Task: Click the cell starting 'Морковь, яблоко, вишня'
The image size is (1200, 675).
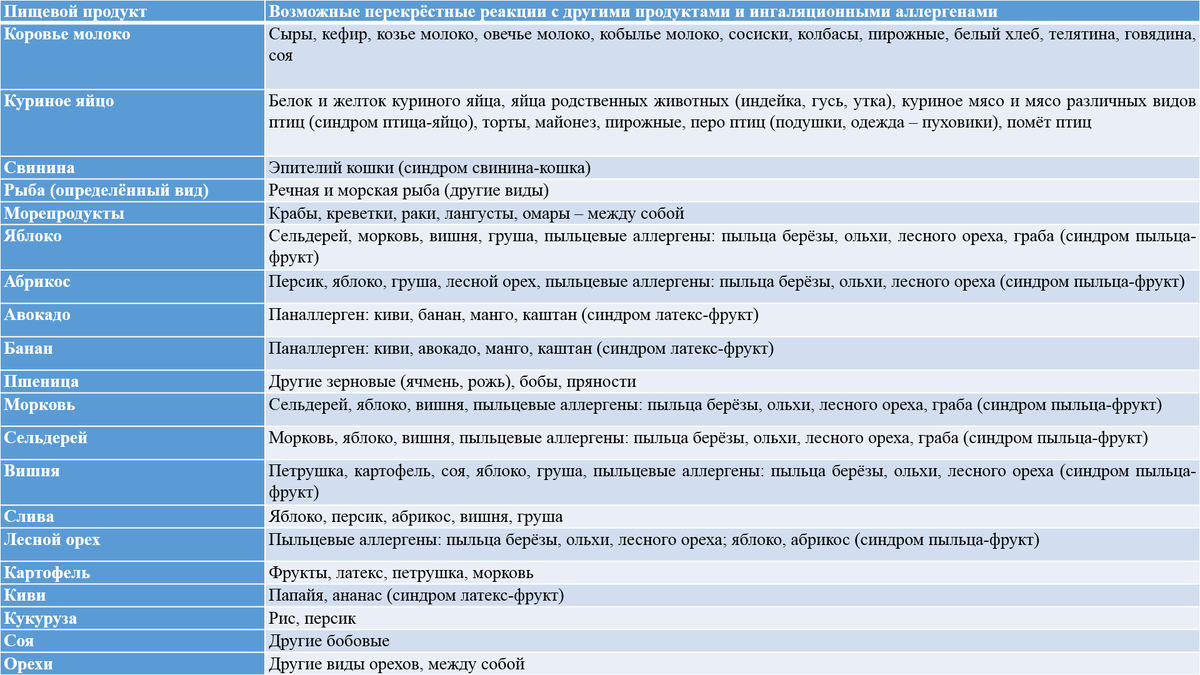Action: (733, 443)
